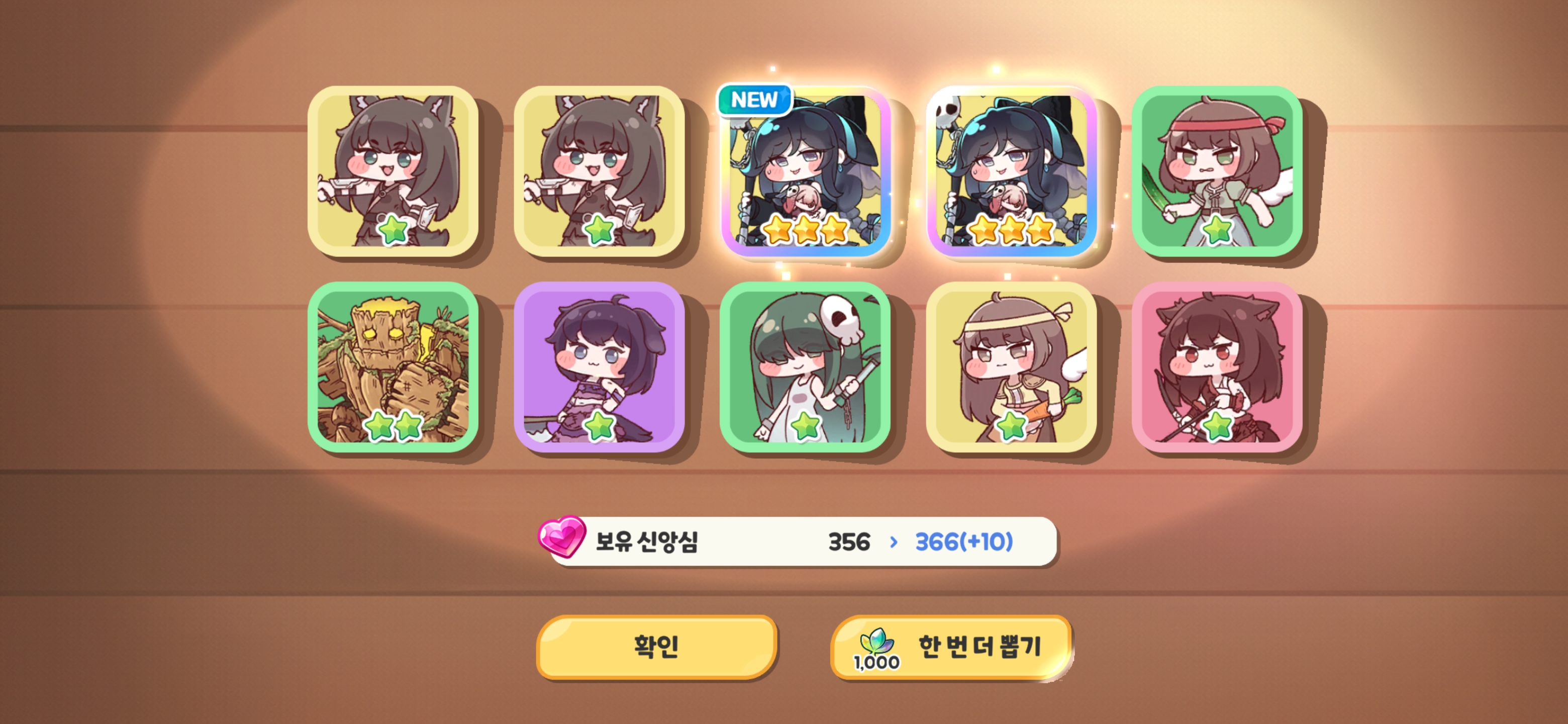Click the 한 번 더 뽑기 draw again button
Screen dimensions: 1568x724
(951, 647)
